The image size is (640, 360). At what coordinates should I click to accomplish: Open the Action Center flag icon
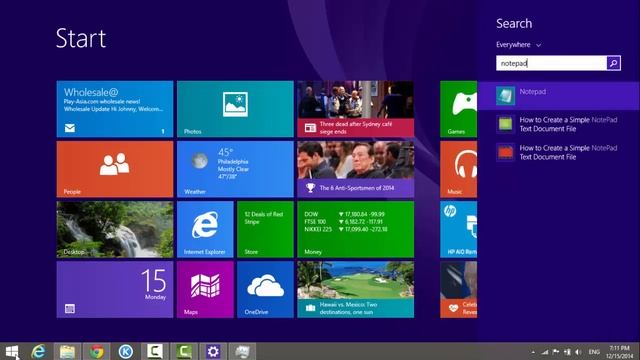[x=556, y=352]
